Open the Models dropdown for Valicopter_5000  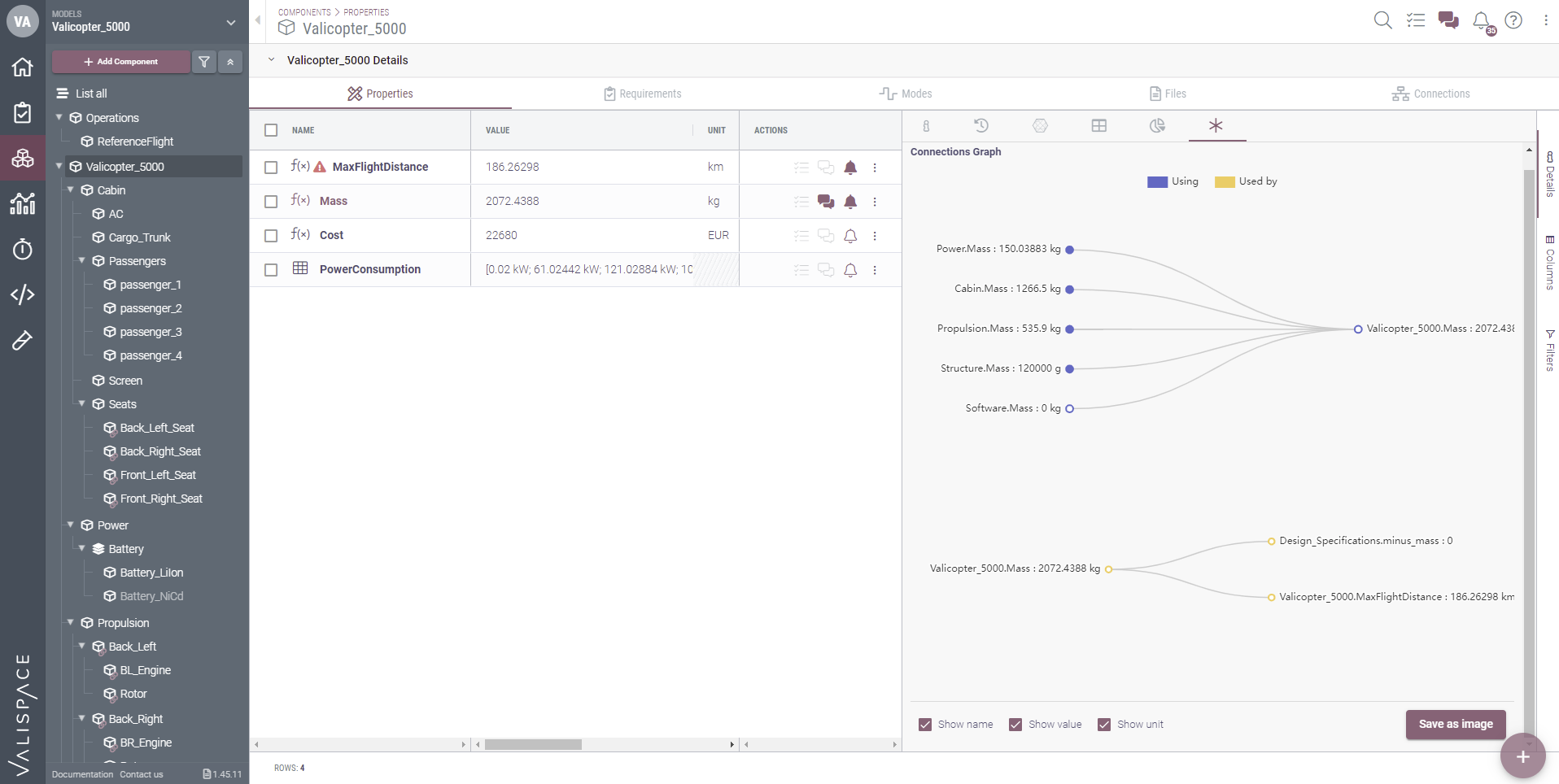point(230,22)
